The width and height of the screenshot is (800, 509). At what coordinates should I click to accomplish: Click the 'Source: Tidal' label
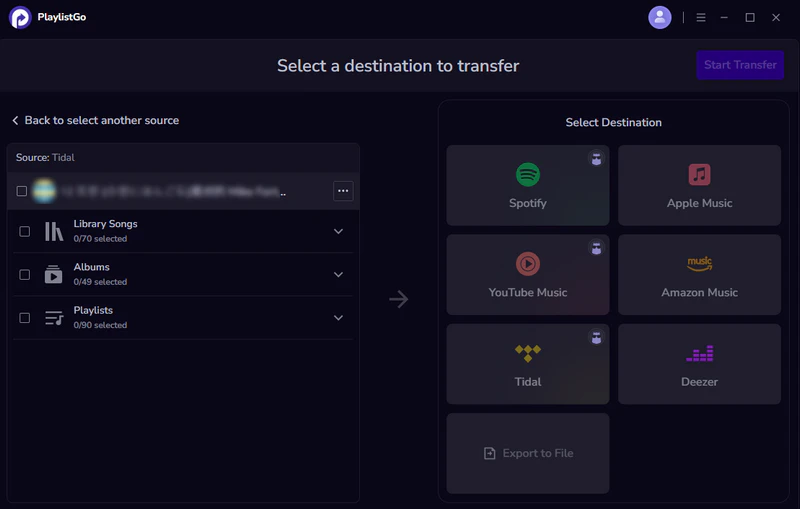(x=45, y=158)
